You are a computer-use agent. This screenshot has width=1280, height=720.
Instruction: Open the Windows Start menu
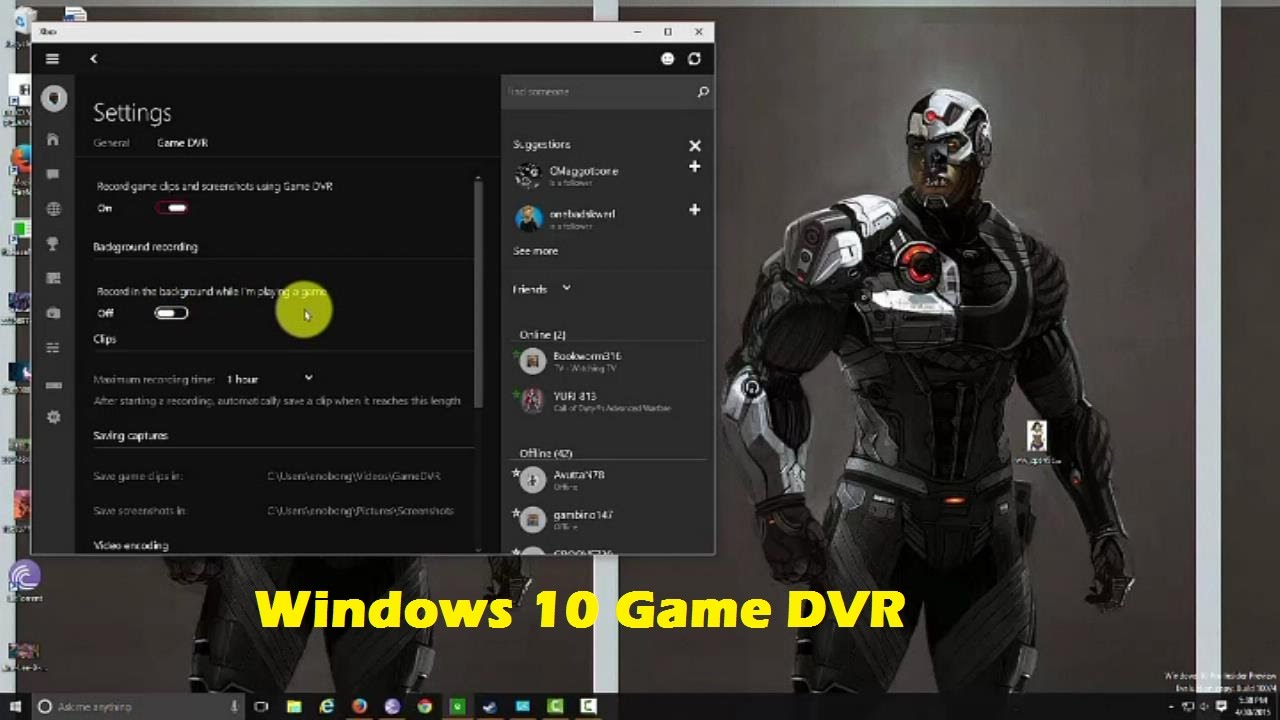tap(16, 706)
